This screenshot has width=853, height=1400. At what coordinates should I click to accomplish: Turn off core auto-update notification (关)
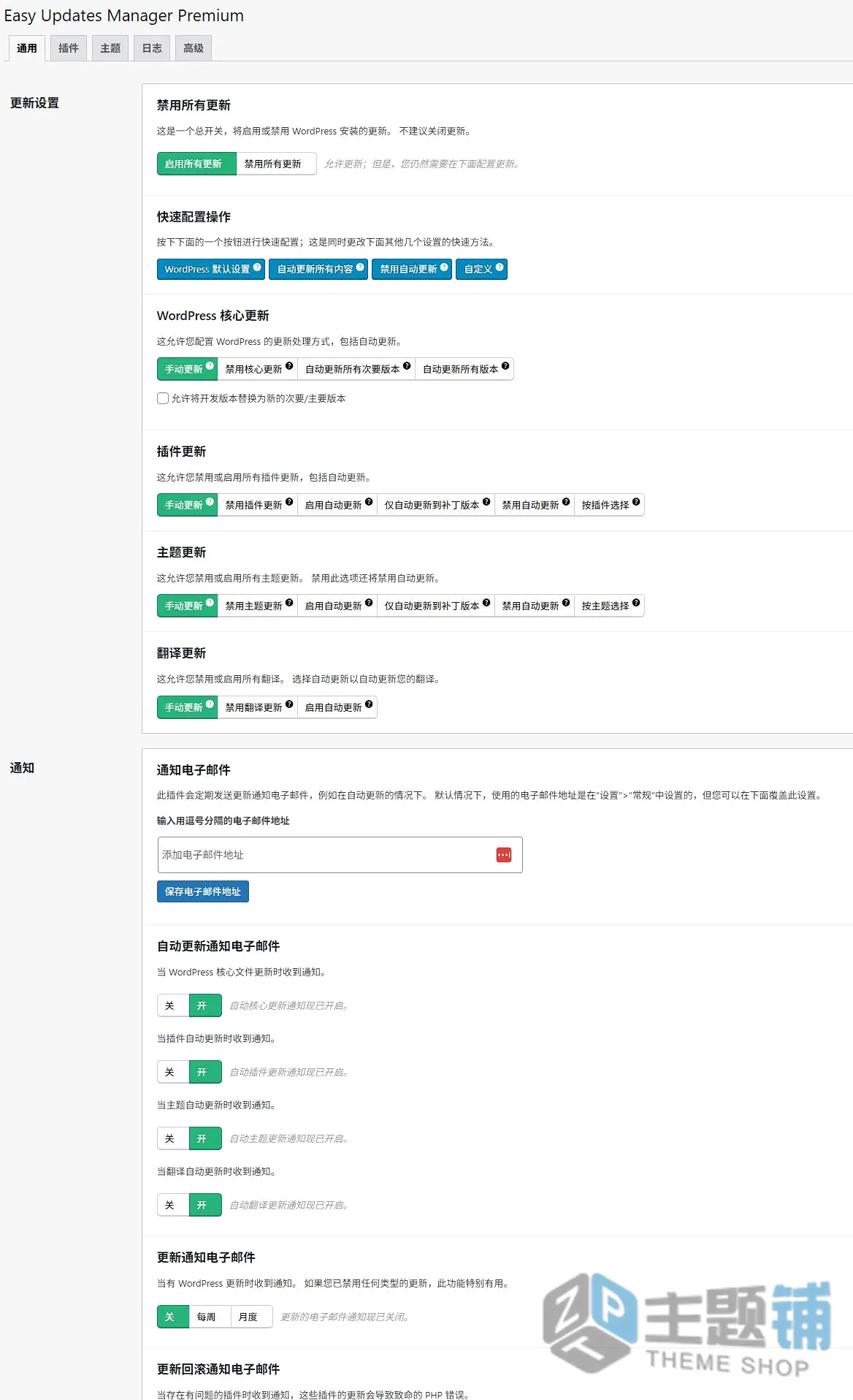point(173,1005)
